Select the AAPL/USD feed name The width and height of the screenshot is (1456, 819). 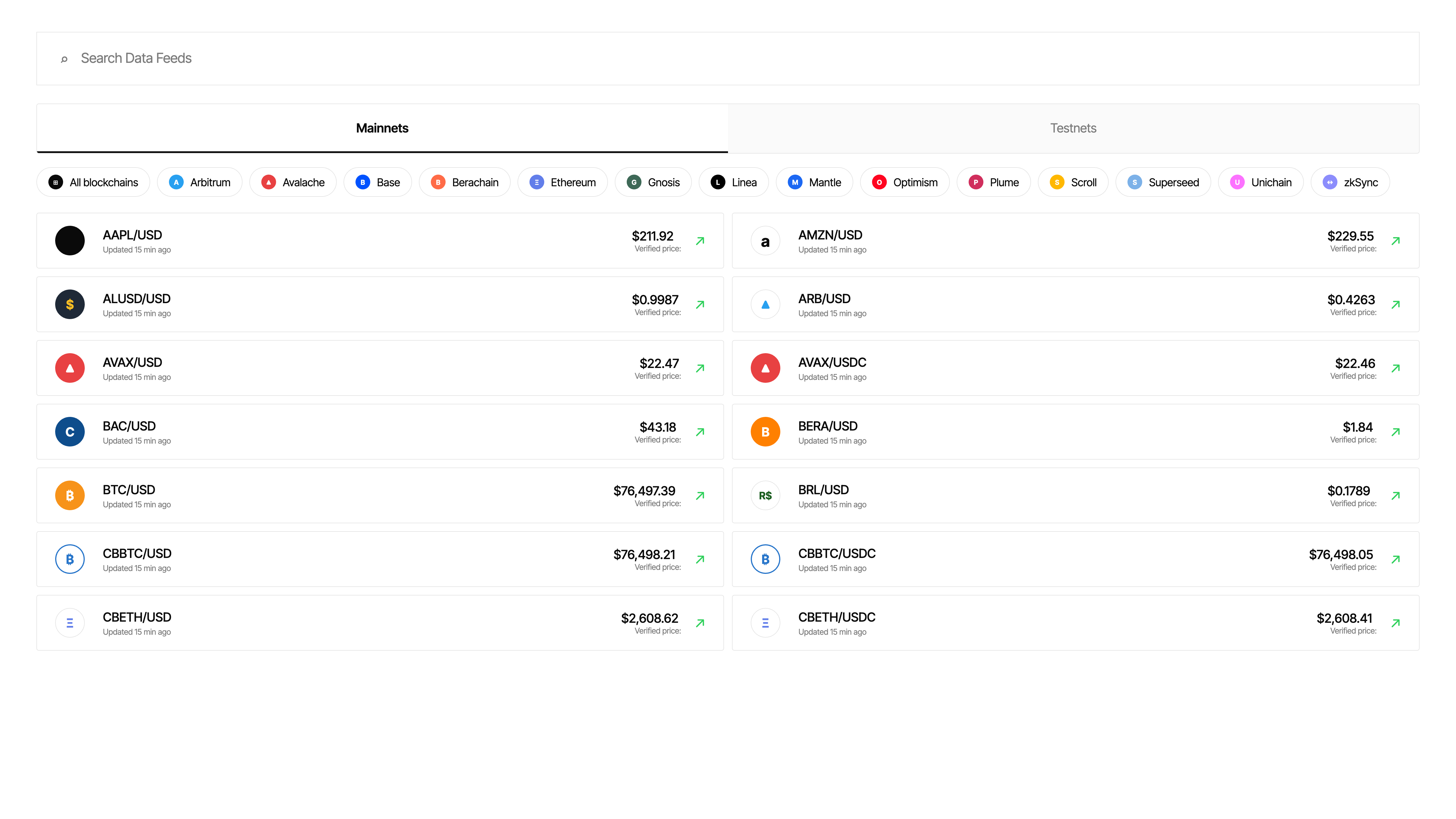(x=132, y=235)
